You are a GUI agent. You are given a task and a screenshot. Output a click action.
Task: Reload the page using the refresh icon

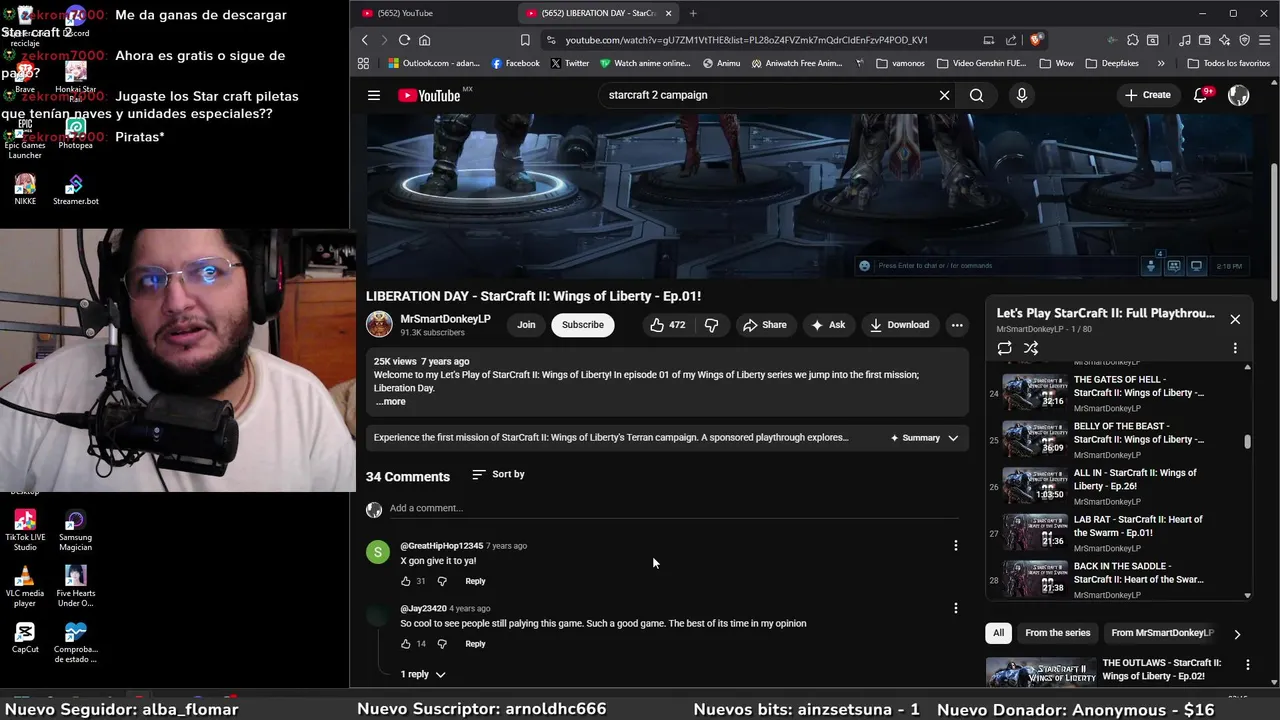click(x=404, y=40)
